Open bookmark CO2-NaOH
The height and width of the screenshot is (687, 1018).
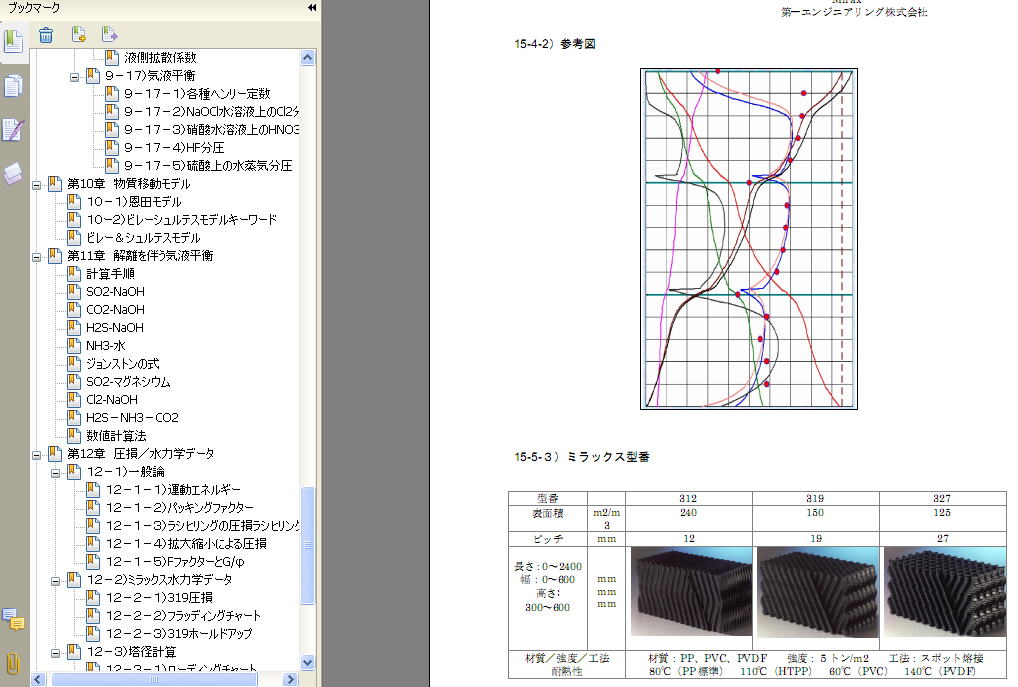click(115, 310)
